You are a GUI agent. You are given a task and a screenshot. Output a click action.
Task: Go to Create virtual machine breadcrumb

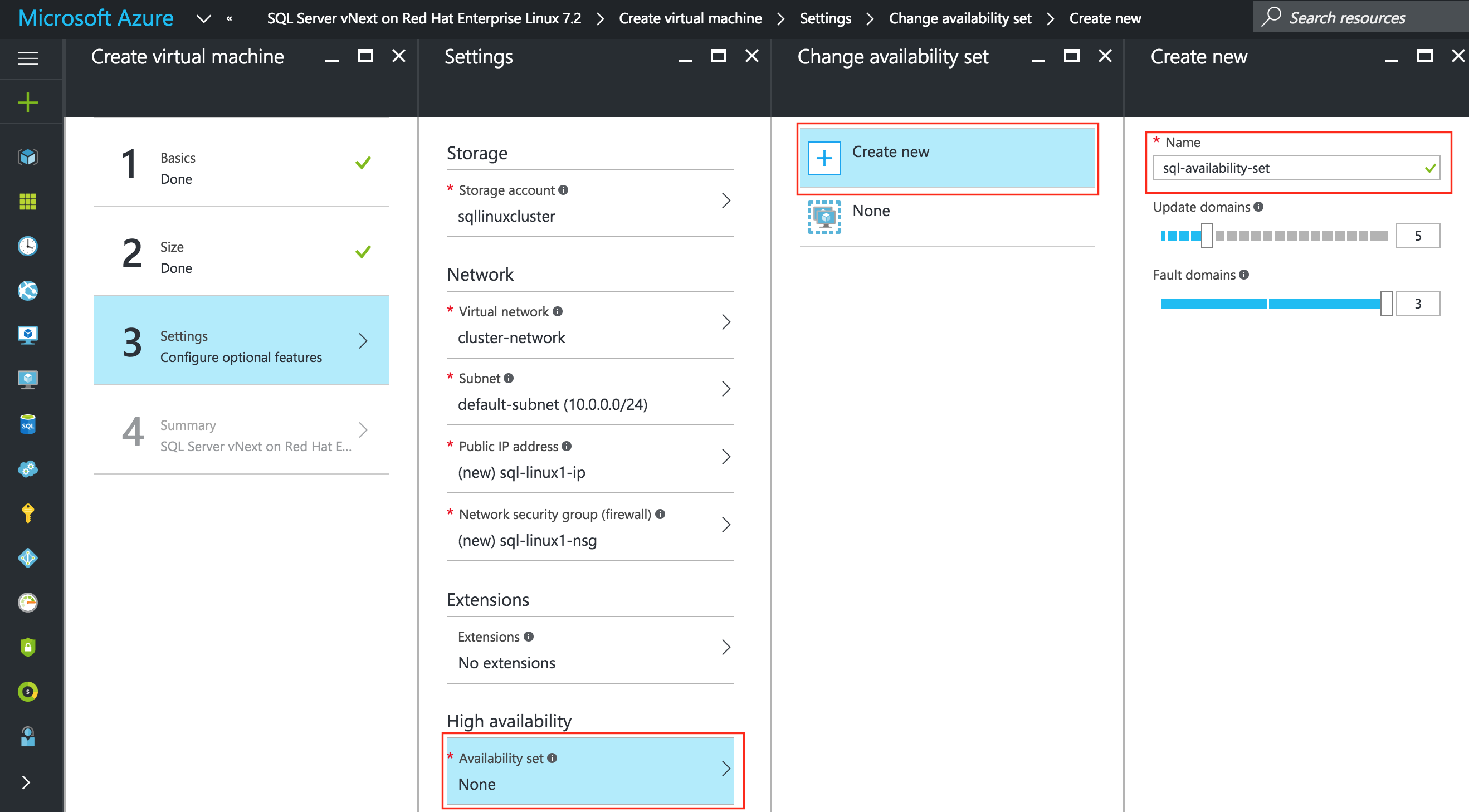690,18
